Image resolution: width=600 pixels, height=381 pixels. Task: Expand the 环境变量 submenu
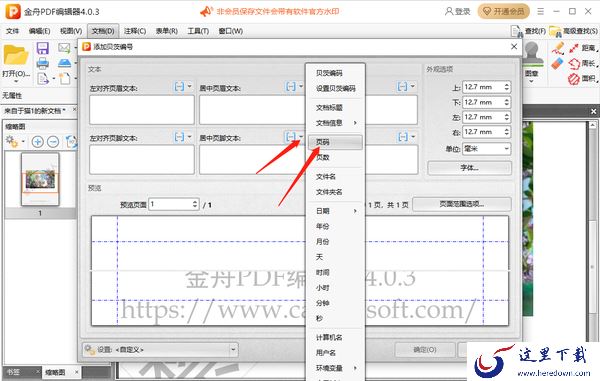point(336,368)
